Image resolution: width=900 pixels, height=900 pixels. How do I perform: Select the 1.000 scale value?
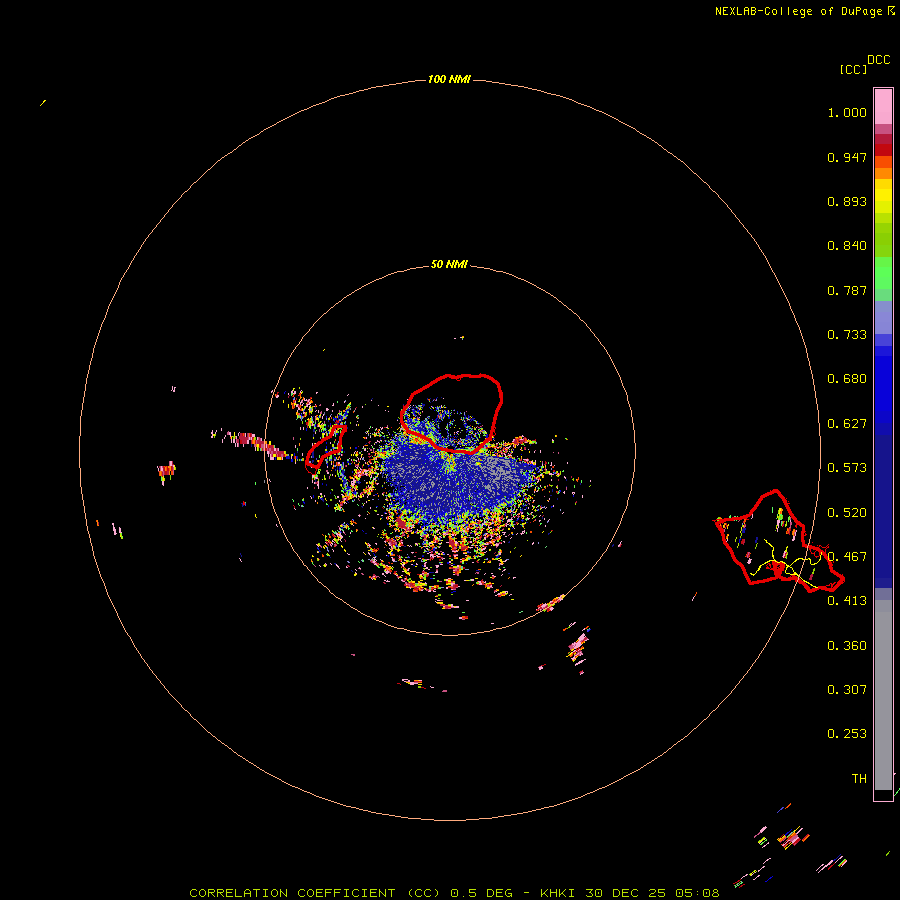point(847,112)
